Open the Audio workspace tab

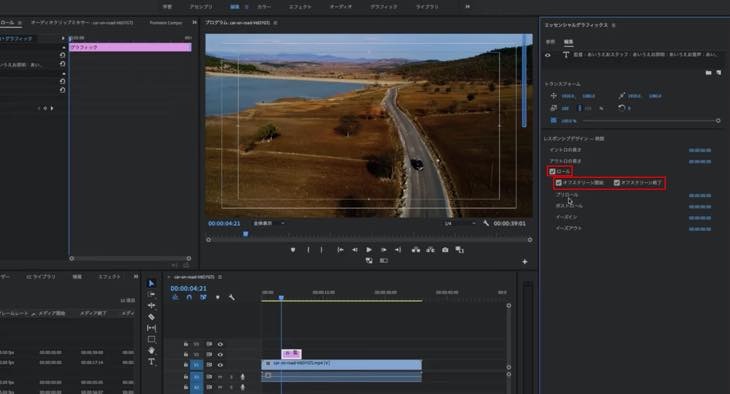(341, 7)
